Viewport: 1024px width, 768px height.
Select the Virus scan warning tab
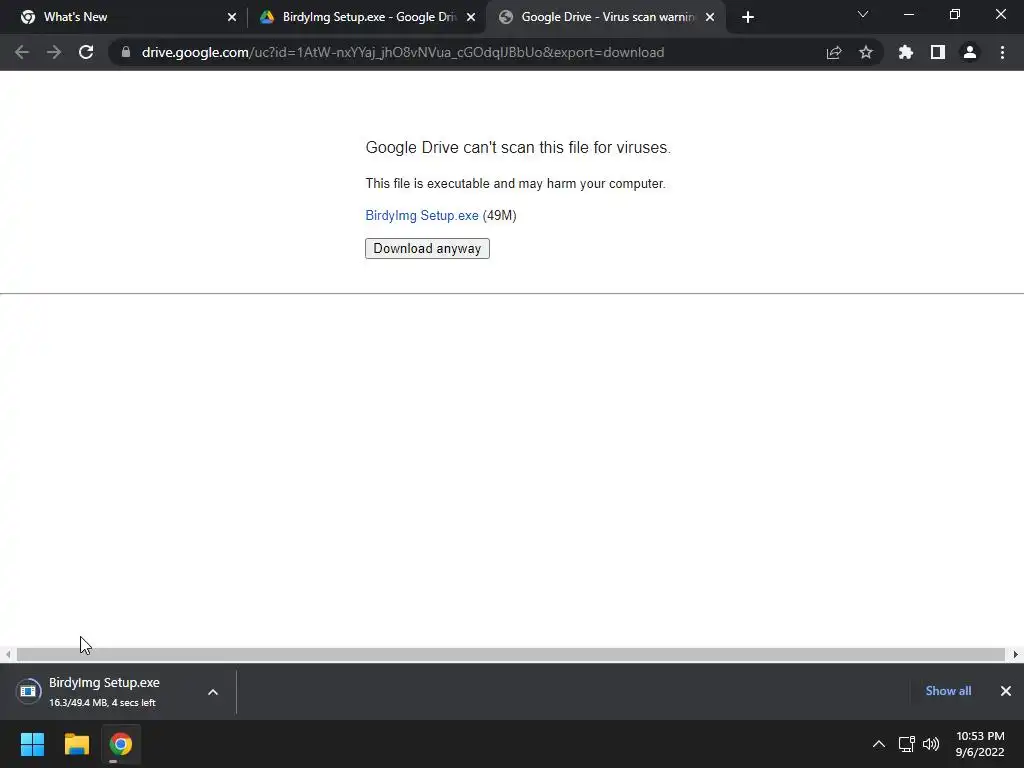[606, 17]
